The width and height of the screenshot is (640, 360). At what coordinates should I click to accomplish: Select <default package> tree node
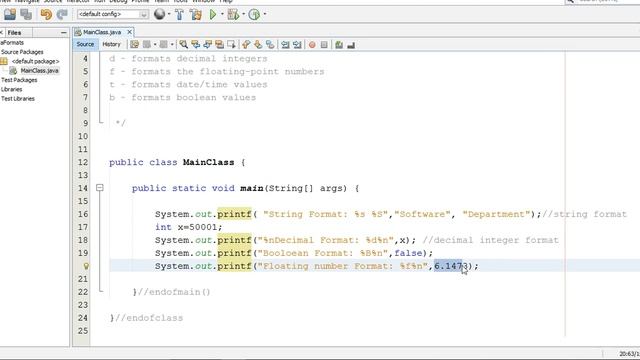pyautogui.click(x=36, y=61)
